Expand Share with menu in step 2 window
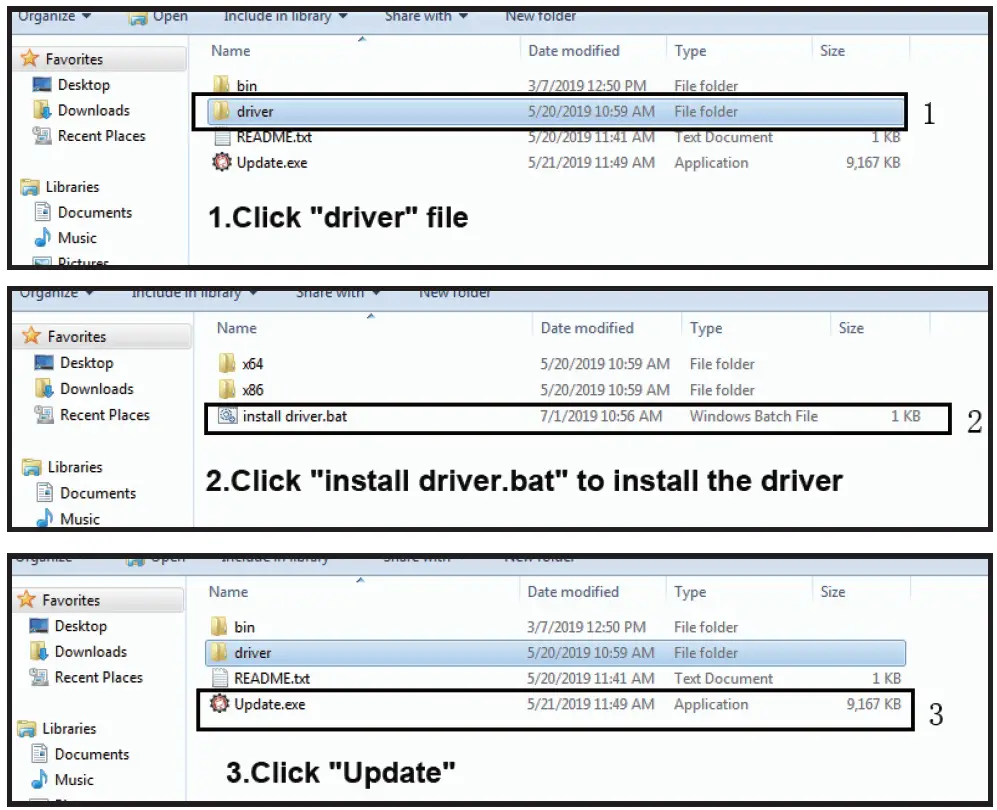The image size is (997, 810). pyautogui.click(x=338, y=293)
